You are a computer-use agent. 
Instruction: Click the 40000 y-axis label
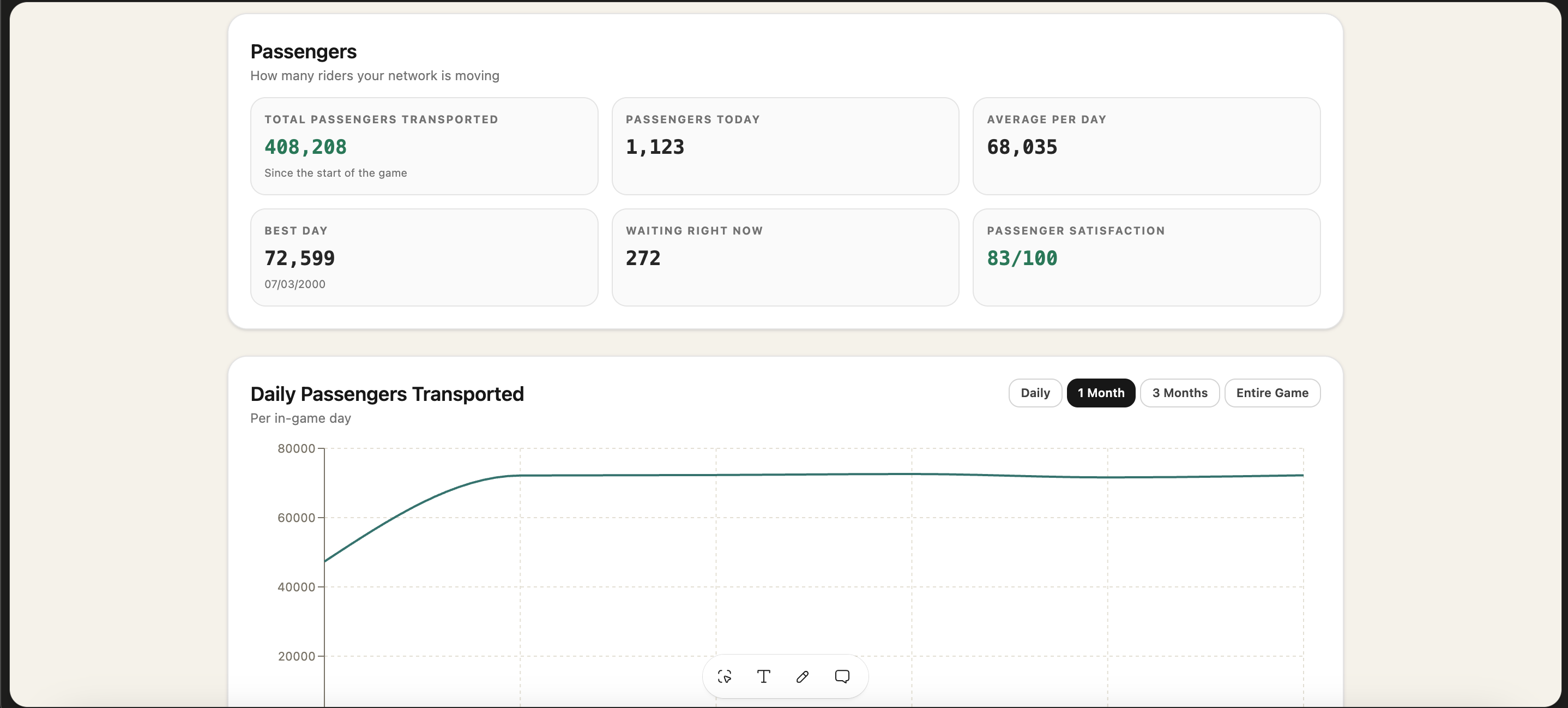[x=296, y=587]
